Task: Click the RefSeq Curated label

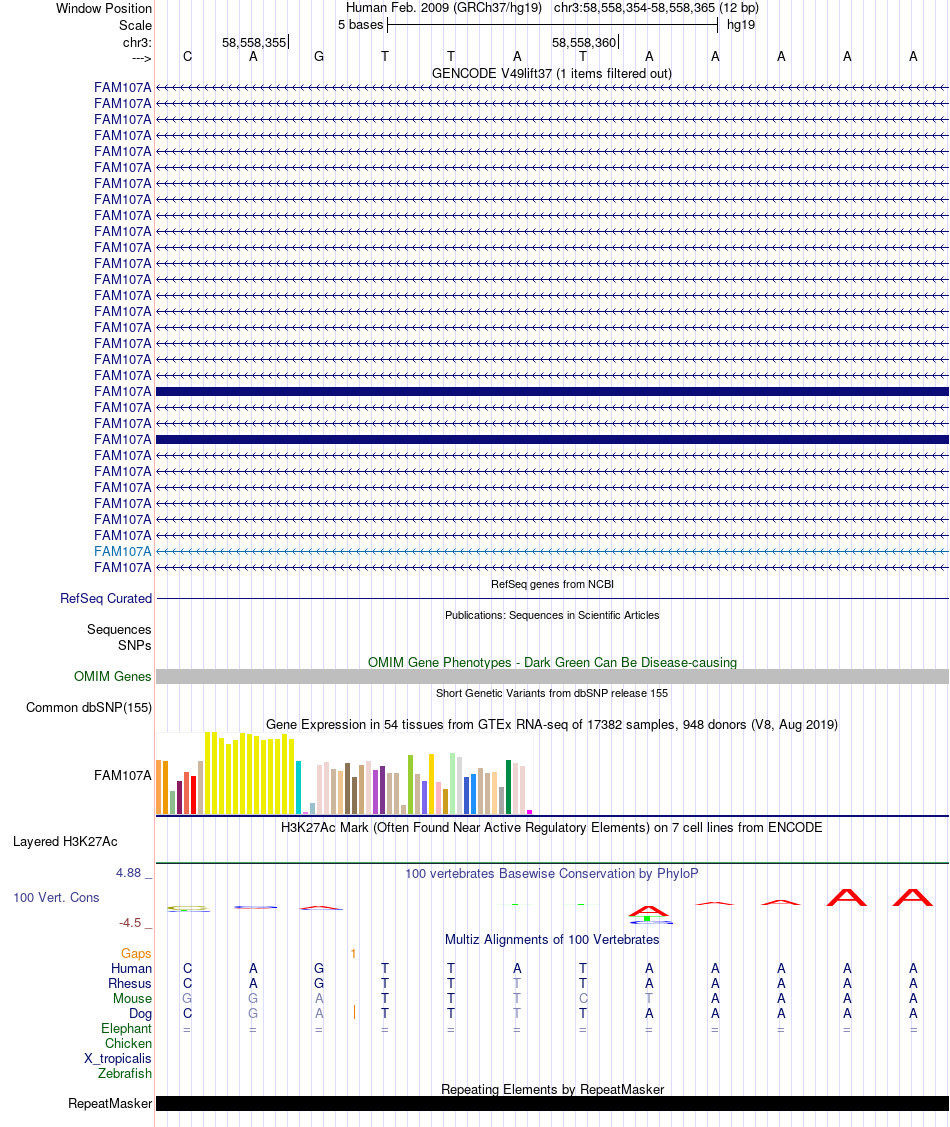Action: tap(106, 599)
